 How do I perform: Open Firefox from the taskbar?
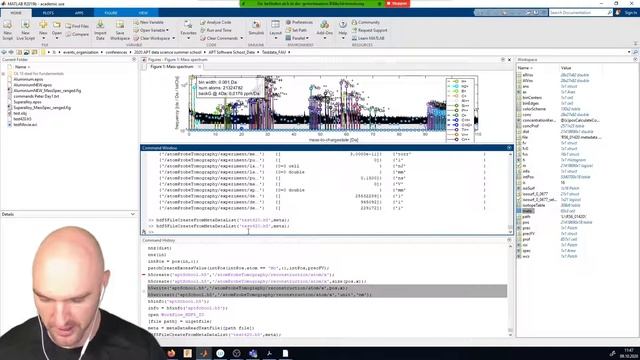(x=171, y=353)
